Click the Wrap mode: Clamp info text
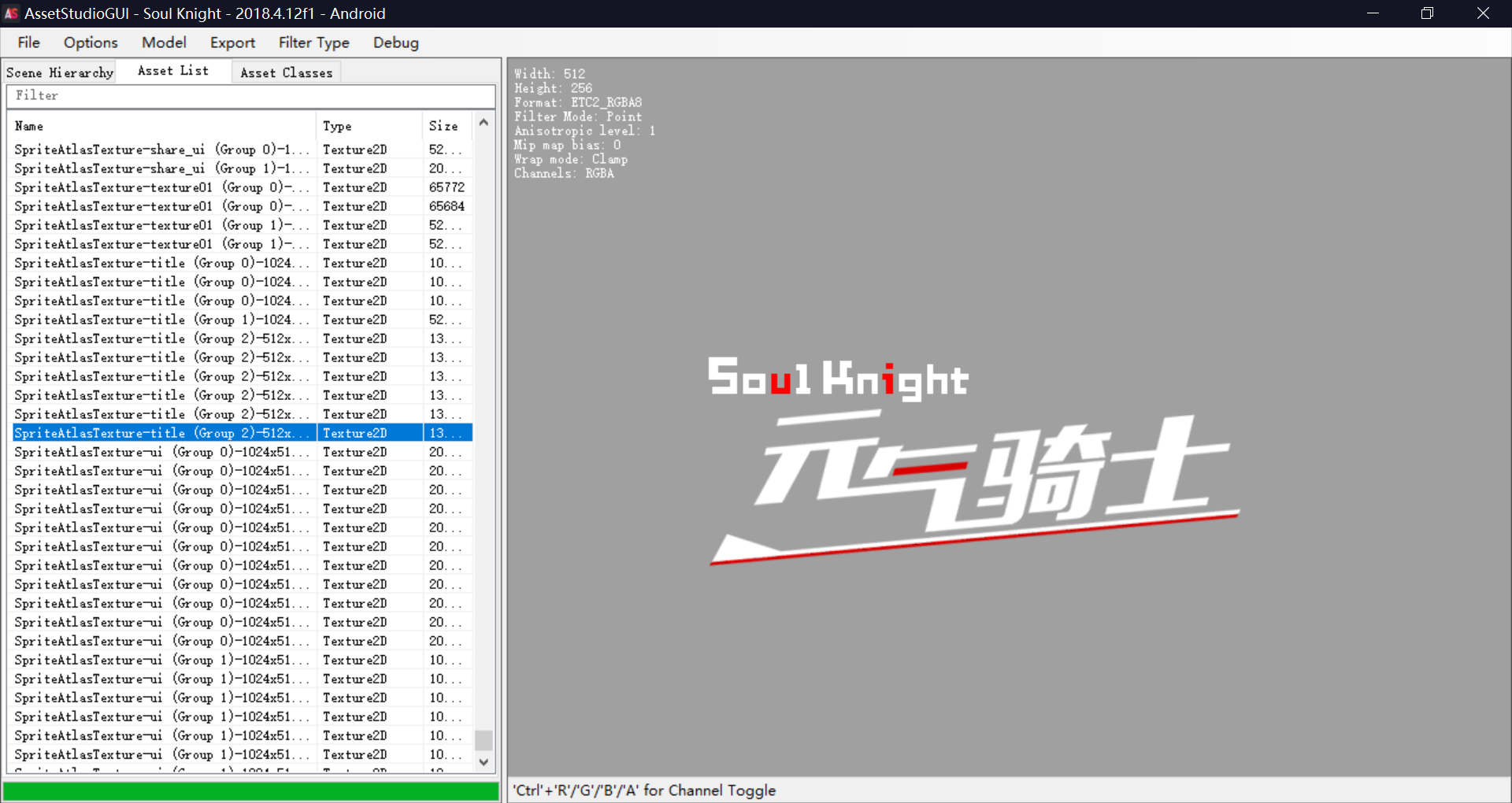Screen dimensions: 1512x803 click(571, 159)
